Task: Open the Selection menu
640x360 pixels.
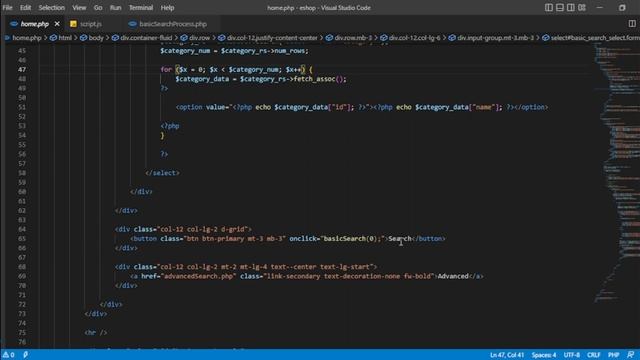Action: [x=51, y=7]
